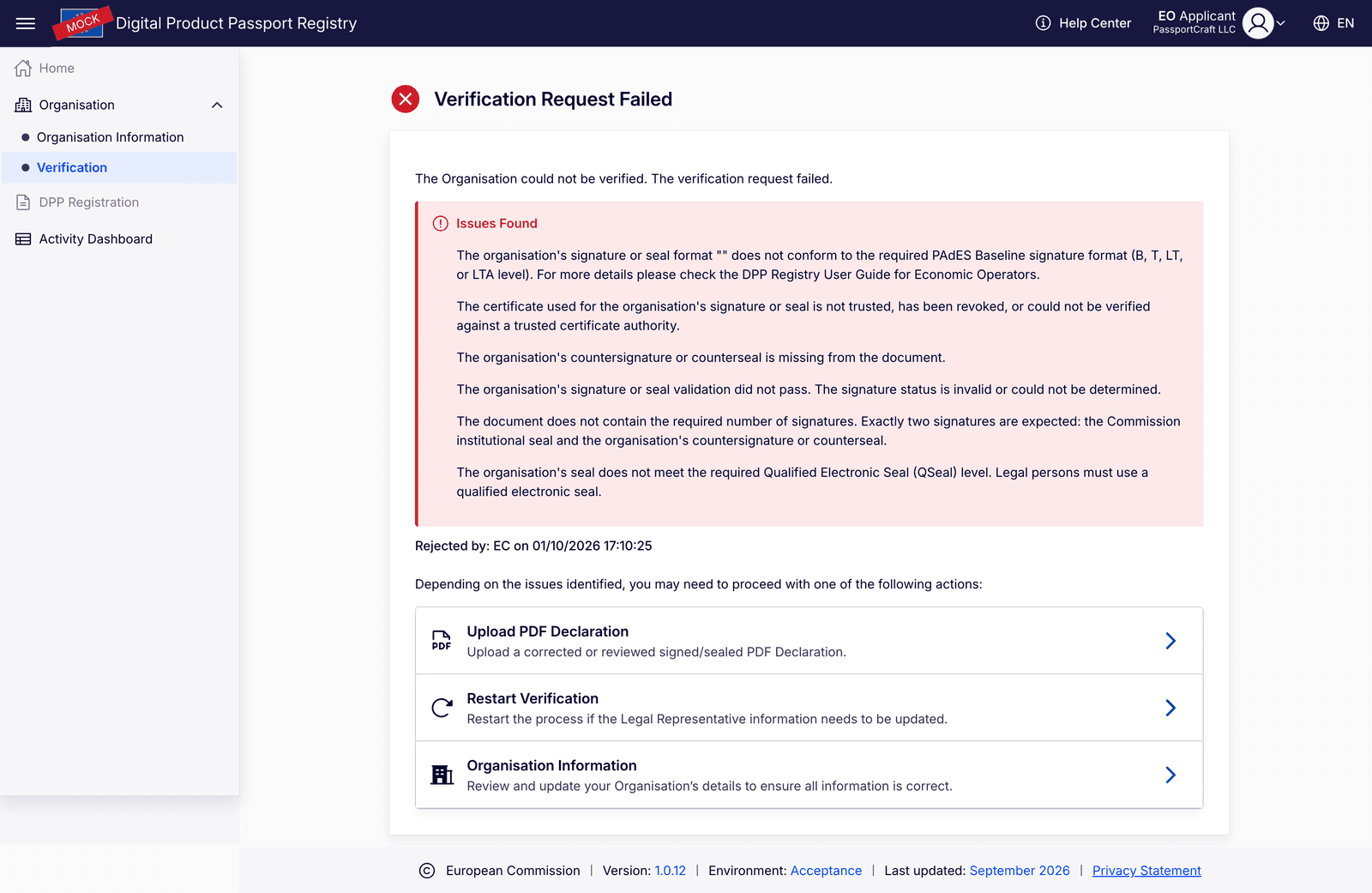
Task: Click Organisation Information action title
Action: [551, 765]
